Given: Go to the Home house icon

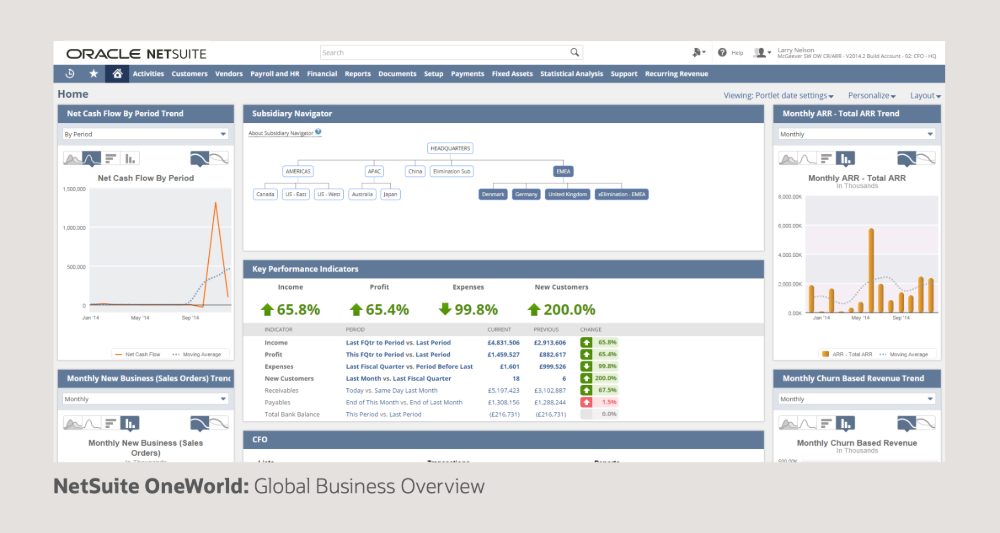Looking at the screenshot, I should [117, 74].
